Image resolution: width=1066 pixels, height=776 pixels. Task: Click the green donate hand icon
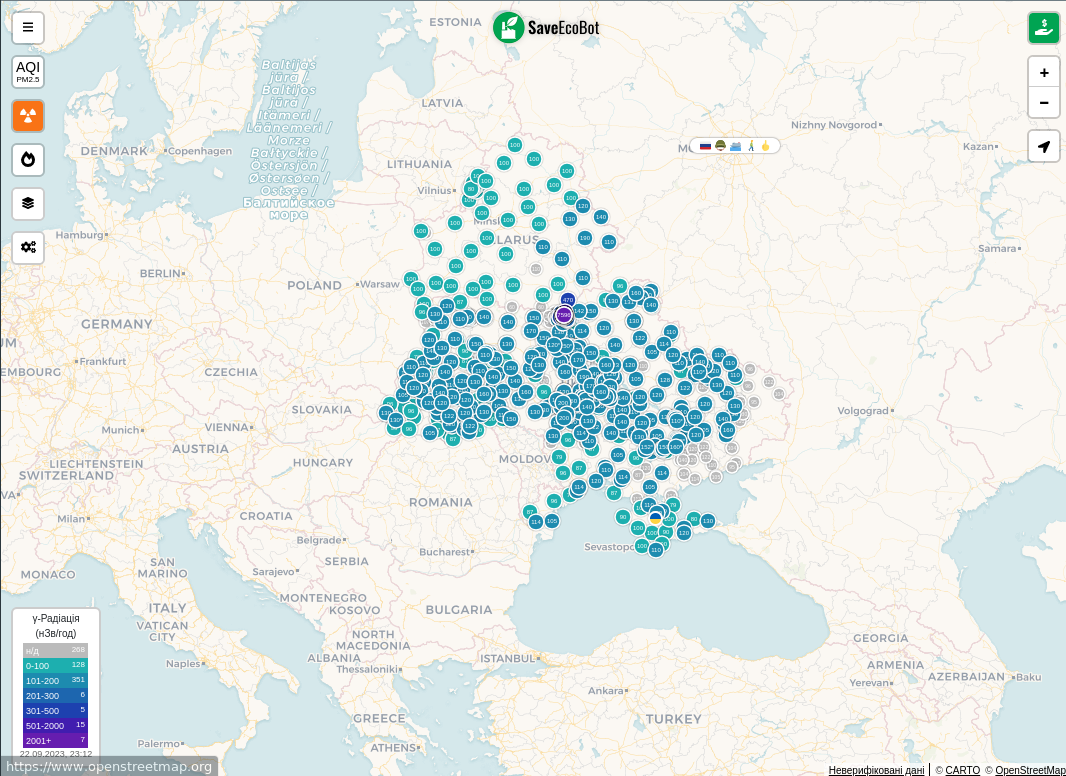(1044, 27)
